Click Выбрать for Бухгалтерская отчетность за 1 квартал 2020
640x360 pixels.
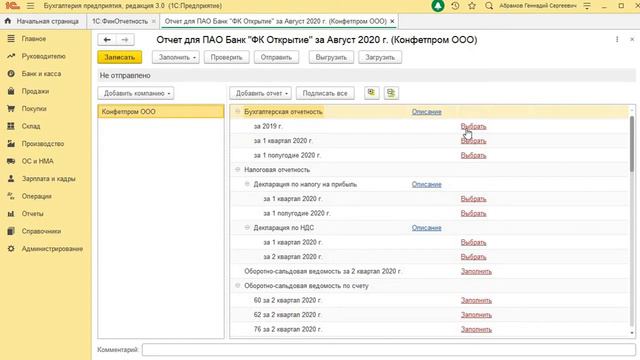pyautogui.click(x=473, y=141)
